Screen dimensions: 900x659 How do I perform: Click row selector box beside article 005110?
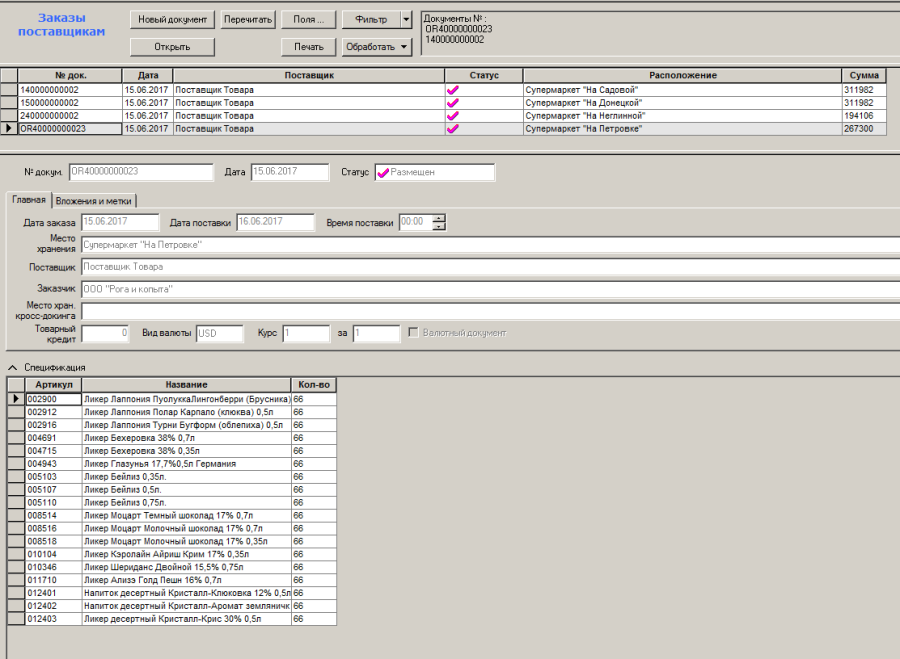click(x=16, y=503)
